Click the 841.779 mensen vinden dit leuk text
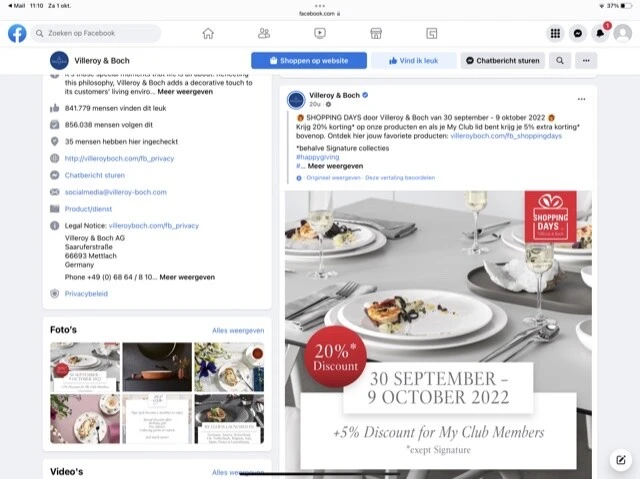Screen dimensions: 640x479 click(x=116, y=108)
